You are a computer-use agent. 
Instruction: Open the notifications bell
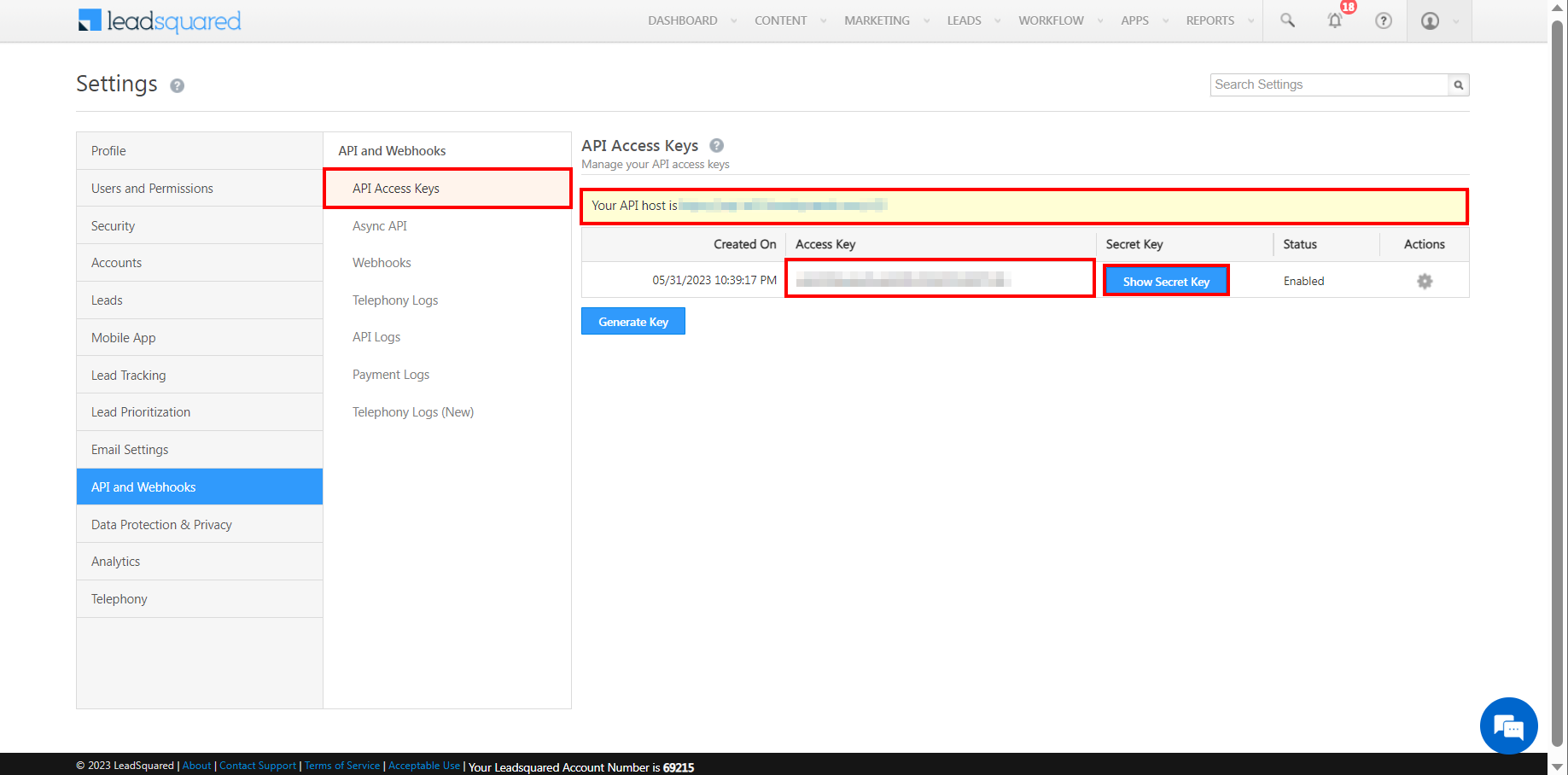click(1335, 20)
